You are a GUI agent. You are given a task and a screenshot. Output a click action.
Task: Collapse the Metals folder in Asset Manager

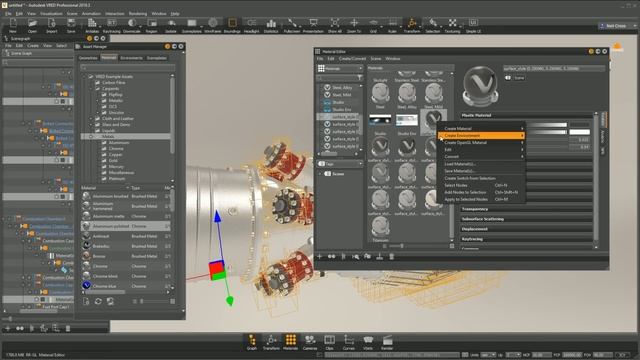click(x=91, y=136)
